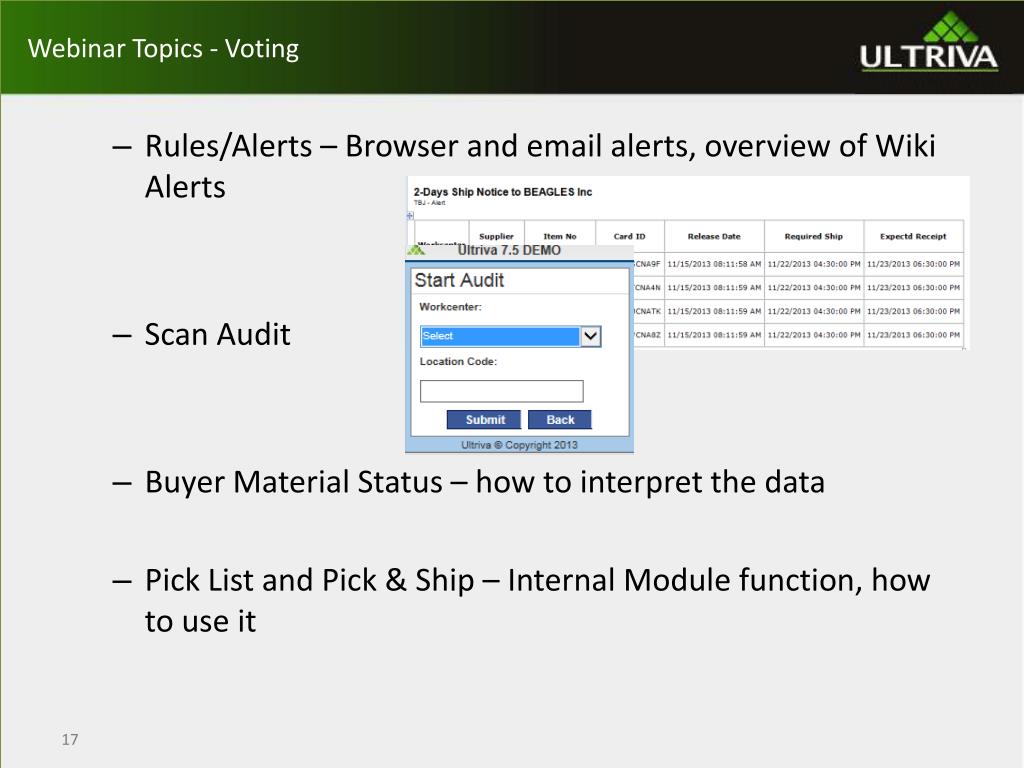Viewport: 1024px width, 768px height.
Task: Click the Ultriva Copyright 2013 footer text
Action: 519,445
